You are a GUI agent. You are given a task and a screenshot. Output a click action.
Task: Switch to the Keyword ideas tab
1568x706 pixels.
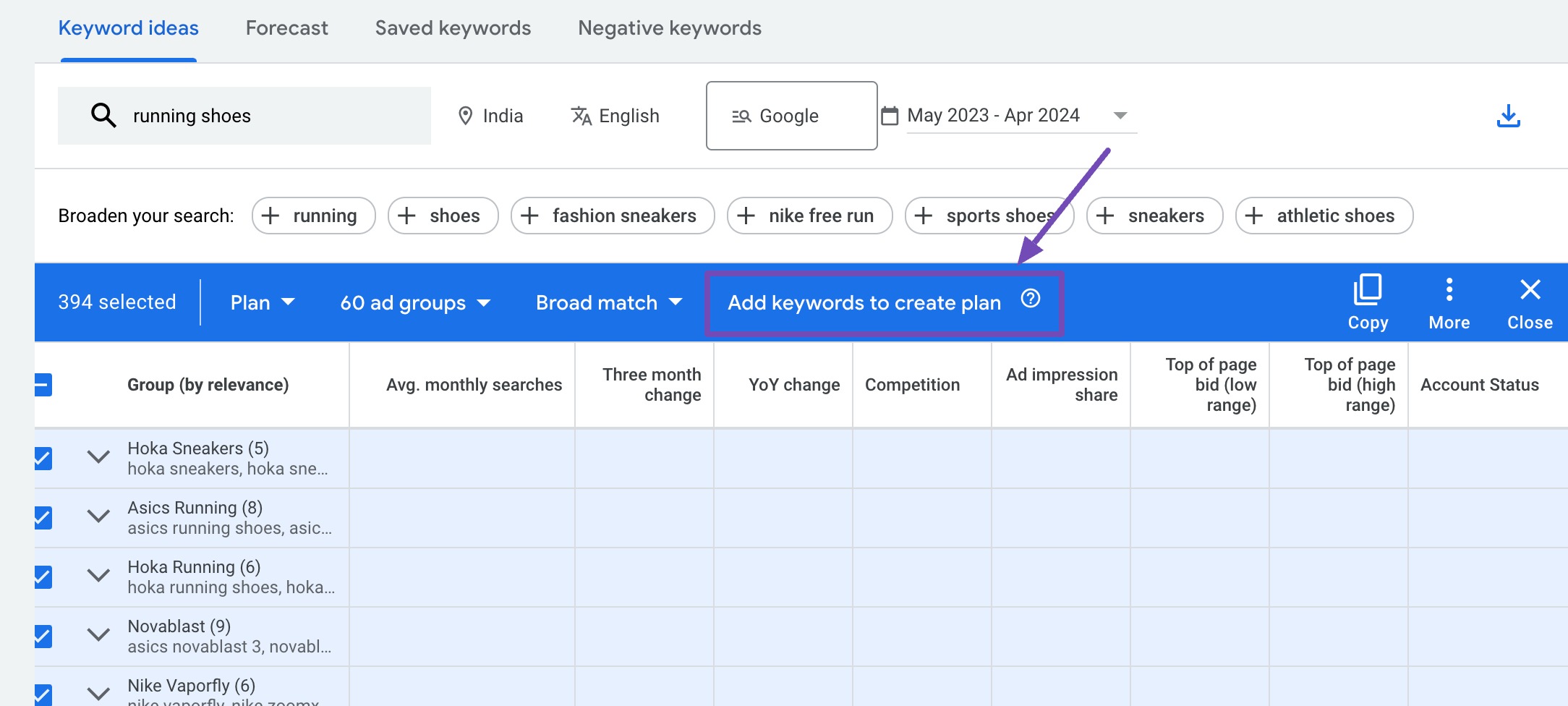pos(129,28)
